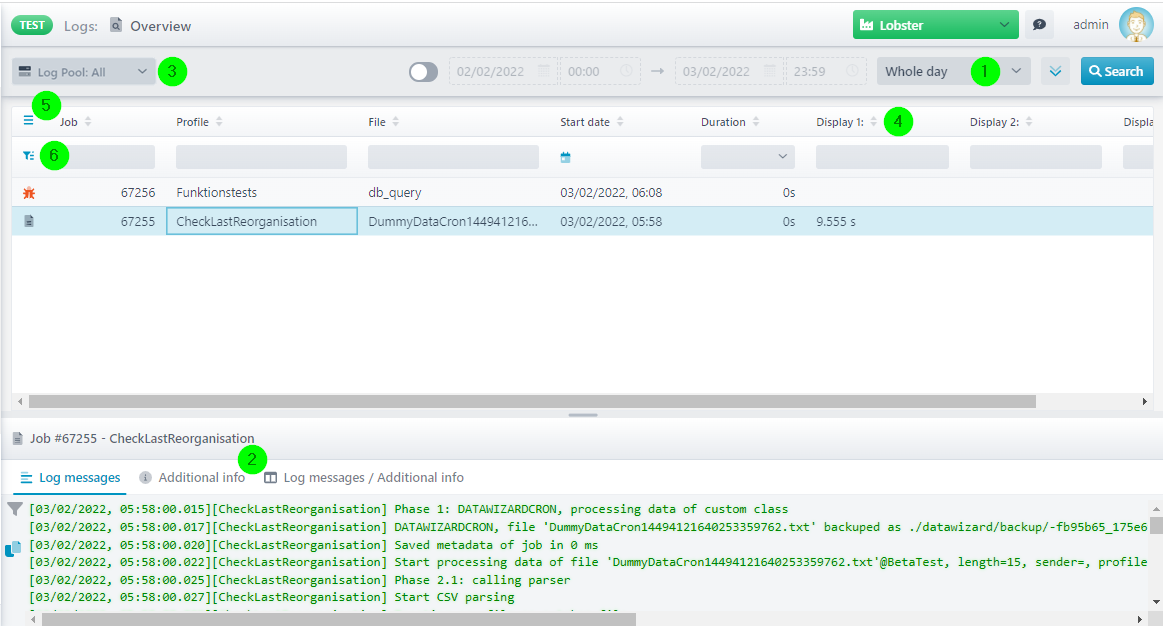Click the log panel horizontal scrollbar
This screenshot has width=1163, height=626.
tap(339, 619)
